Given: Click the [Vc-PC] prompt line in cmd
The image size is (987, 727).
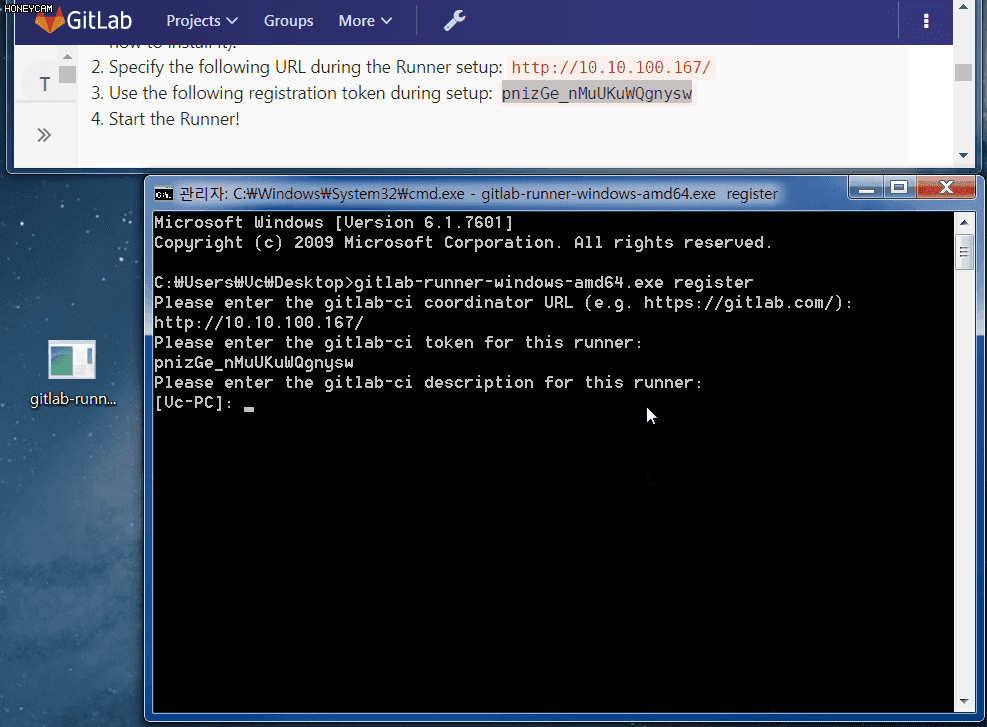Looking at the screenshot, I should [204, 403].
